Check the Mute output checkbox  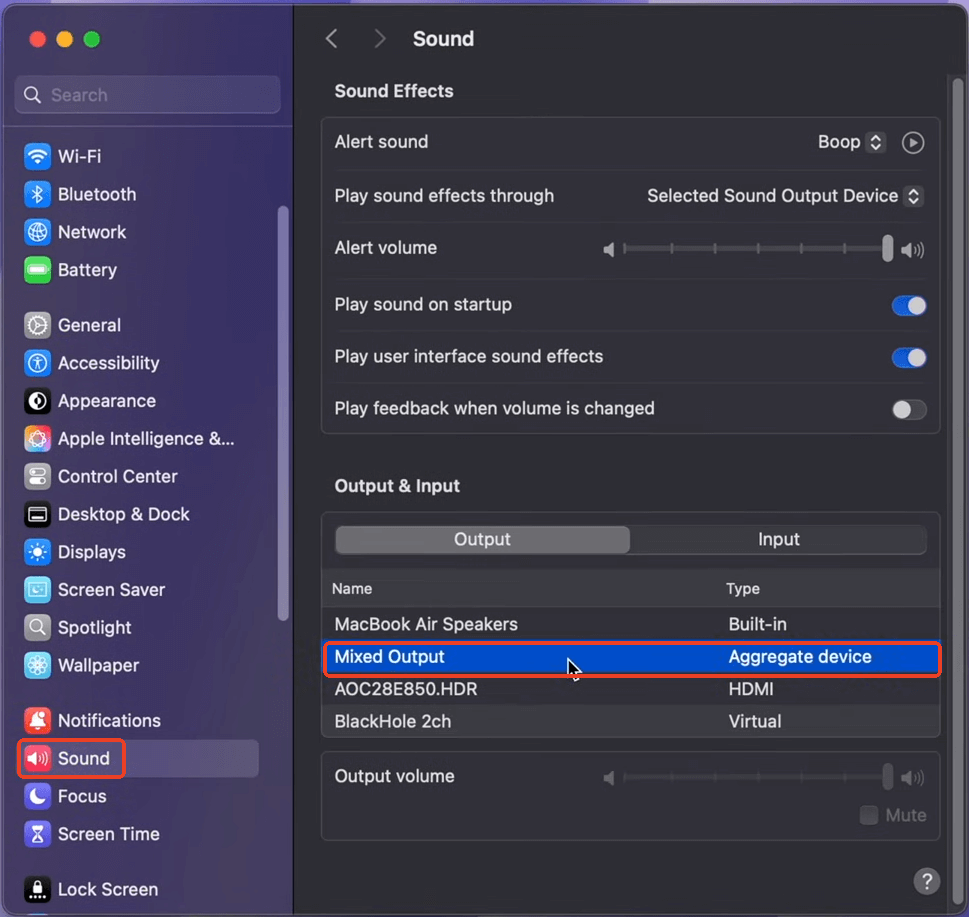(868, 815)
